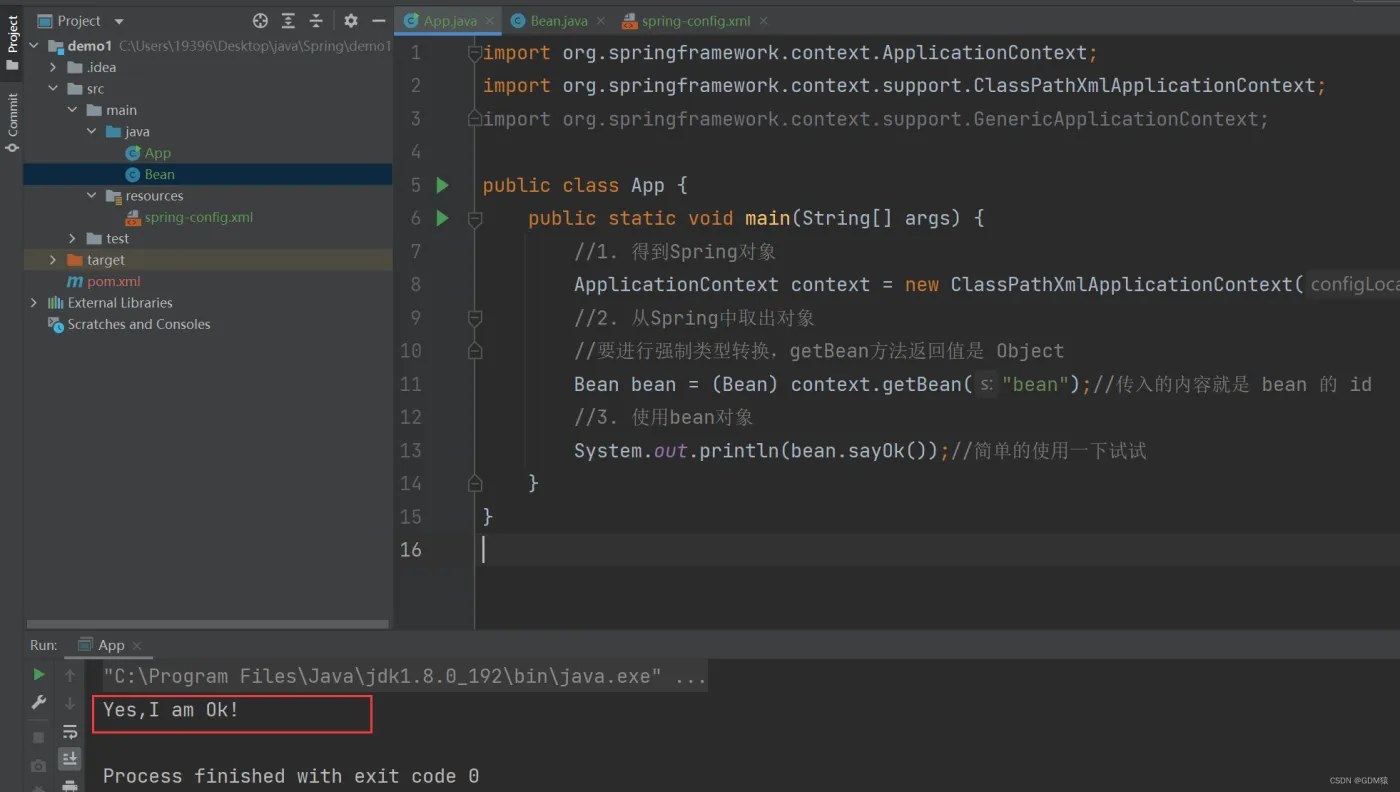1400x792 pixels.
Task: Expand the test folder
Action: pyautogui.click(x=73, y=238)
